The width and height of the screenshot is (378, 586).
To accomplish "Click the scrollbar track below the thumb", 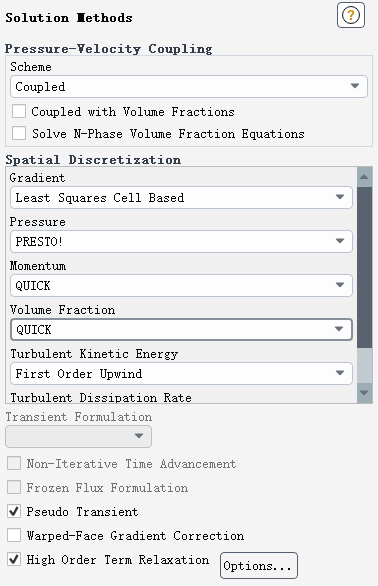I will [x=365, y=366].
